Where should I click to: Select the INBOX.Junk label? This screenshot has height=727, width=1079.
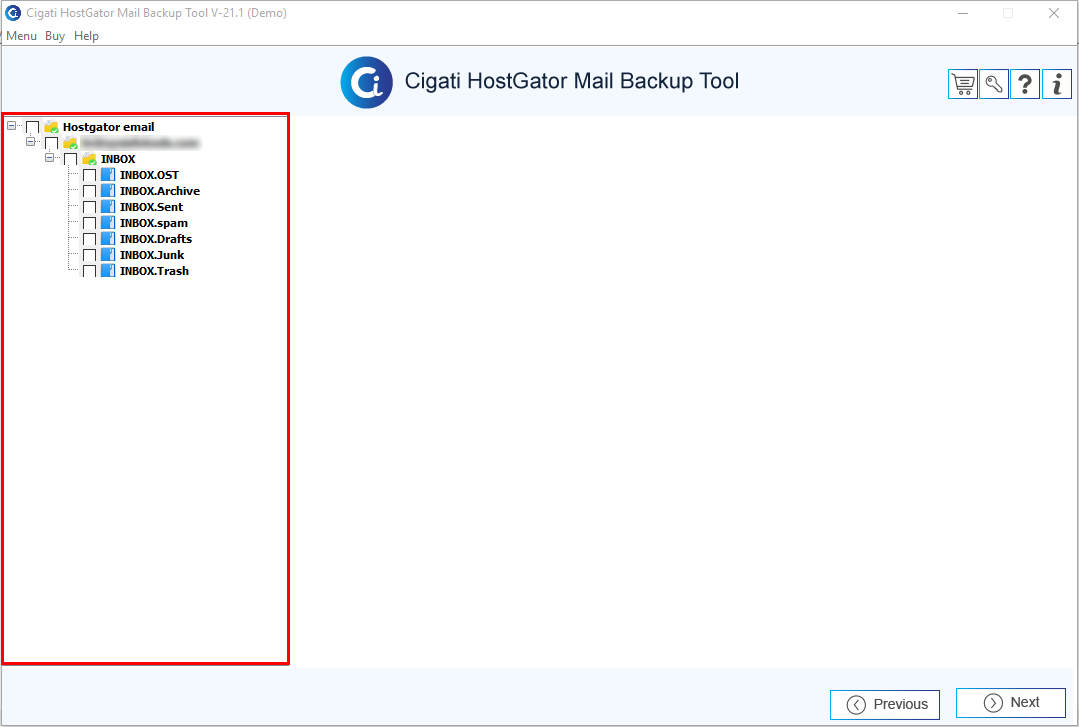(x=152, y=255)
